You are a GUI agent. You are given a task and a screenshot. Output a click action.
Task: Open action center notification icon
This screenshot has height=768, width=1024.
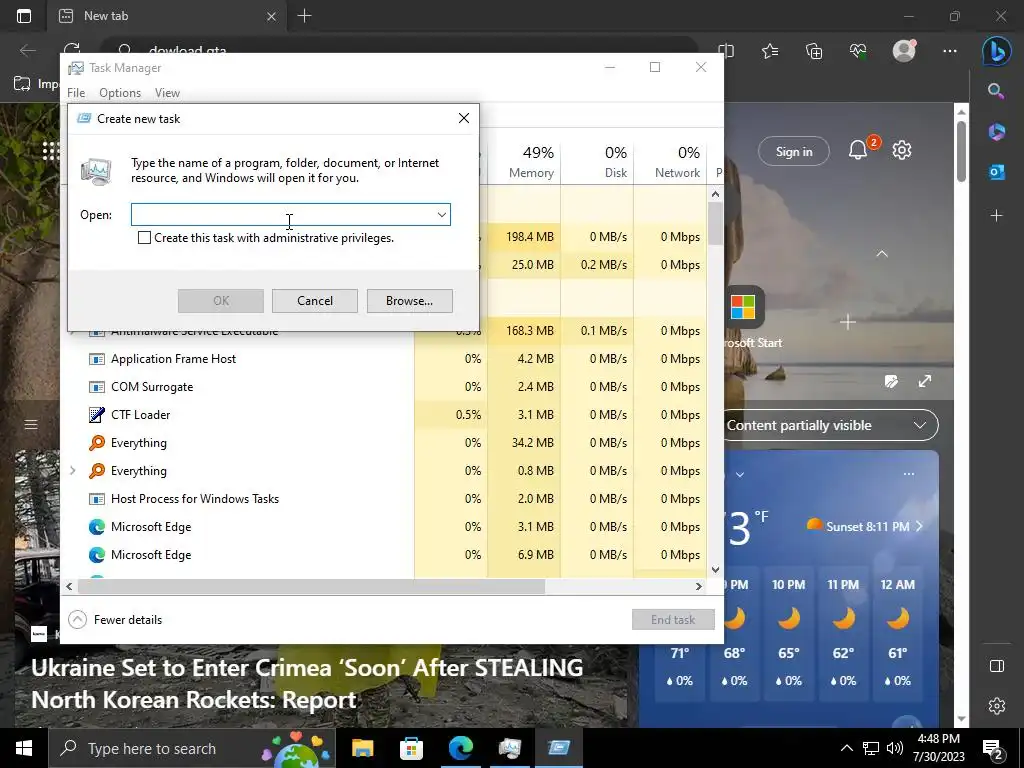[993, 748]
